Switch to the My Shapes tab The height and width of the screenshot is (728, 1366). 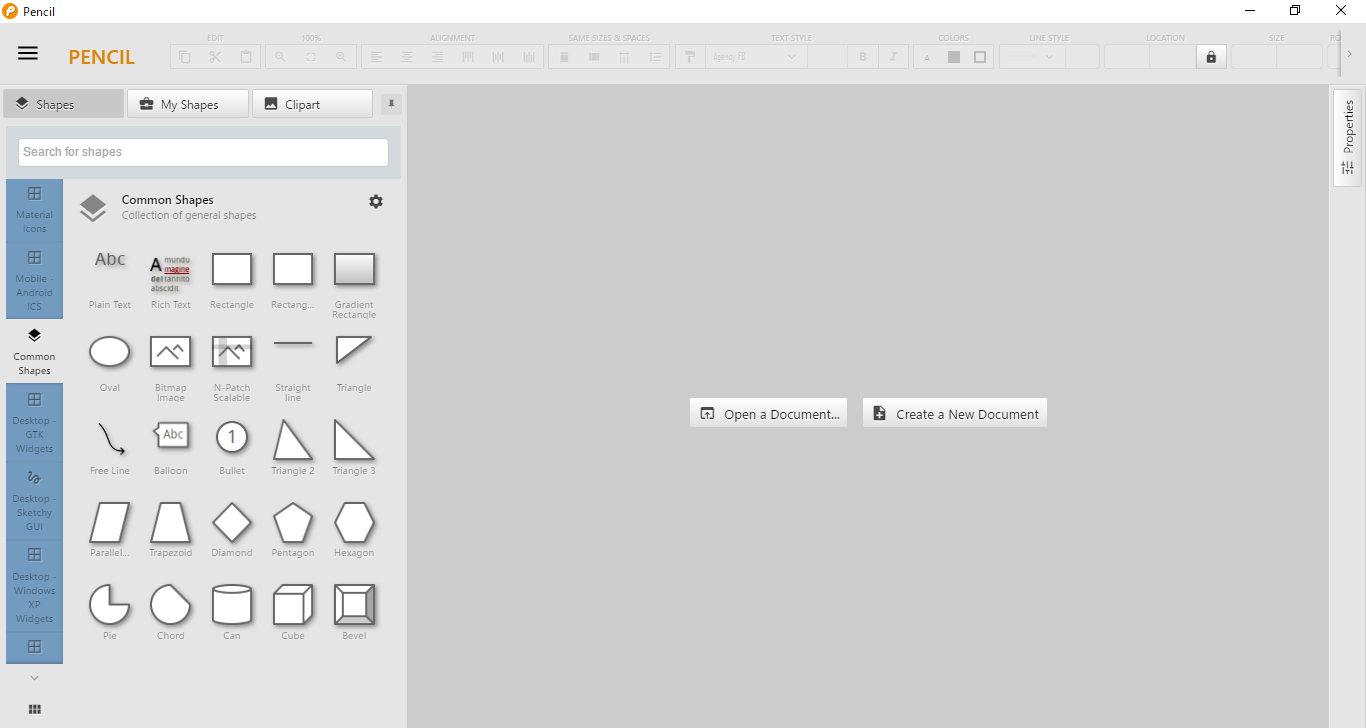click(x=187, y=104)
